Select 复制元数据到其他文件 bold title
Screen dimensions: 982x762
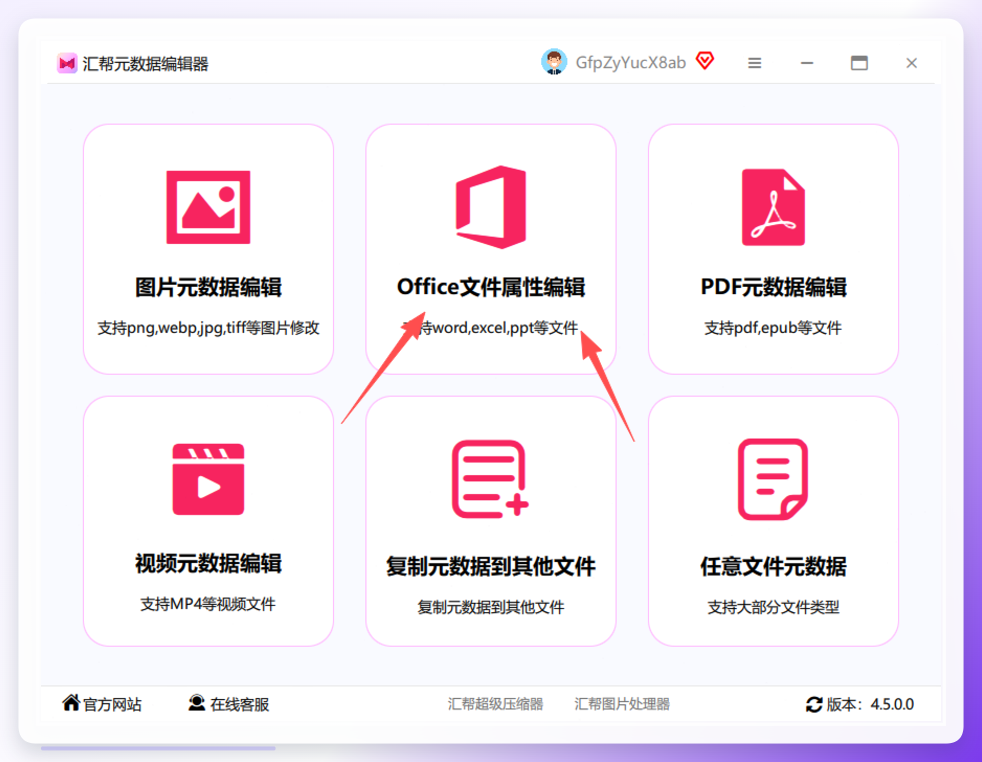point(491,567)
